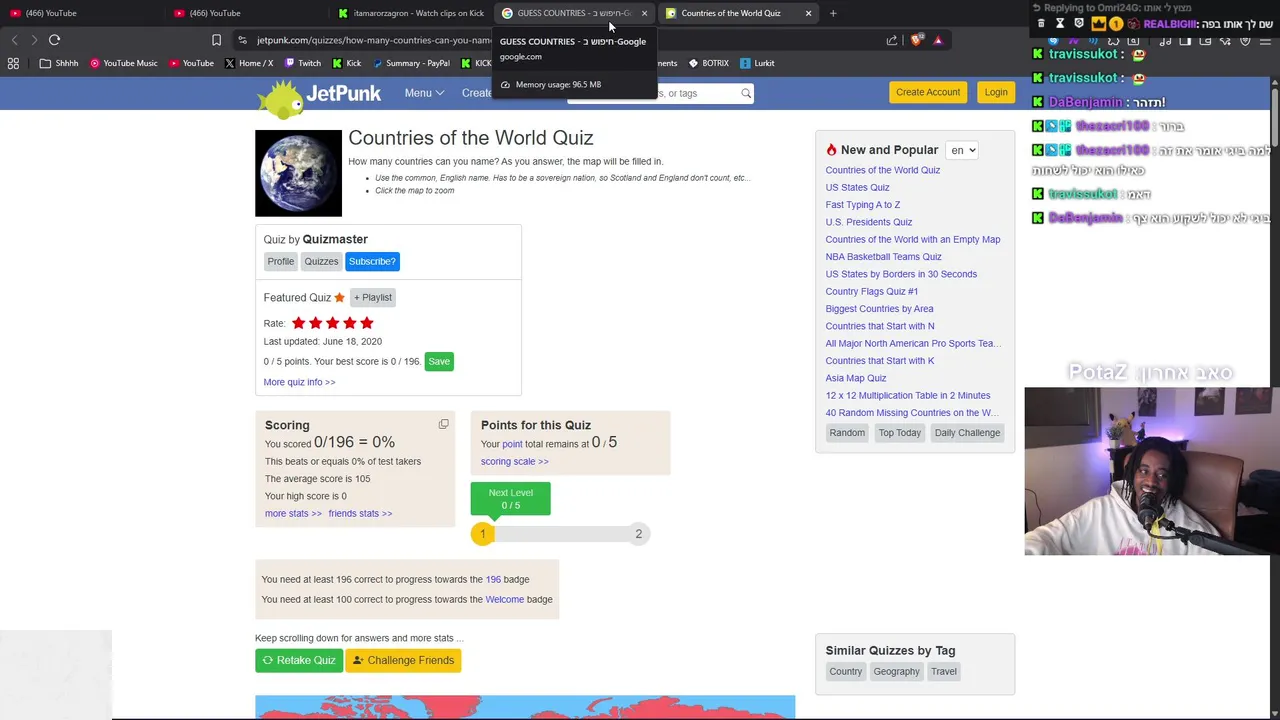
Task: Close the Countries of the World Quiz tab
Action: (808, 13)
